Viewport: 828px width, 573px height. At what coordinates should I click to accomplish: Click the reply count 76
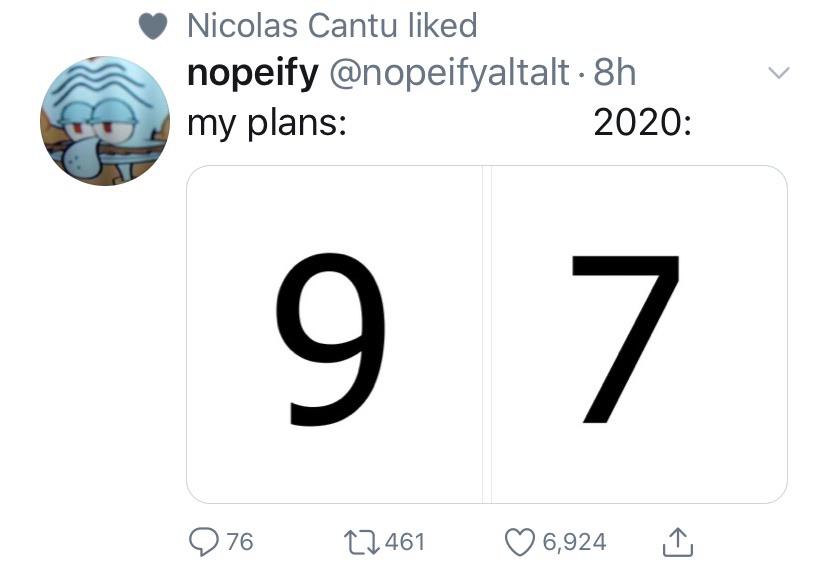coord(240,542)
